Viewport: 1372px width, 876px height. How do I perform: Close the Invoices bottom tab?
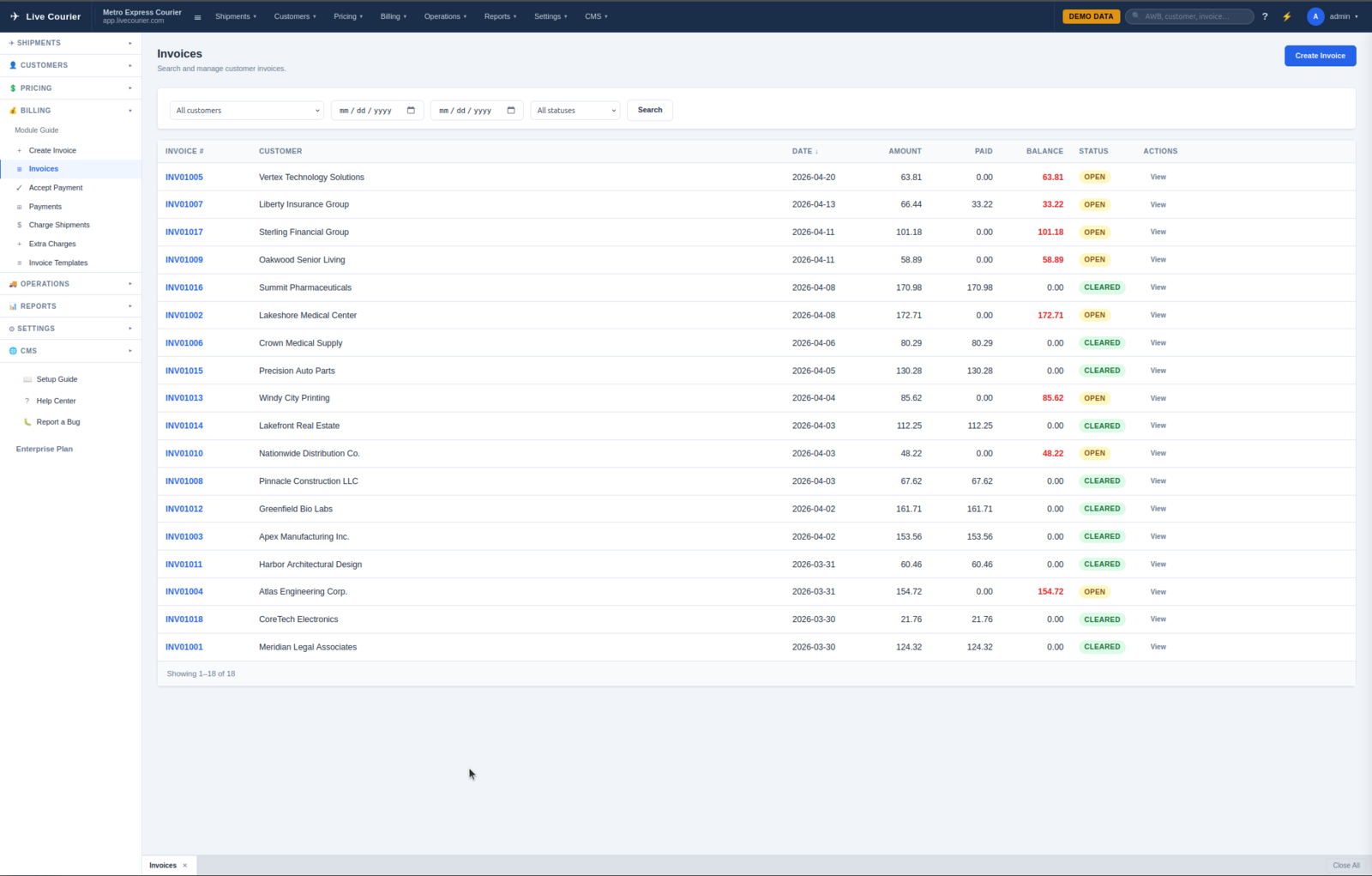point(185,865)
